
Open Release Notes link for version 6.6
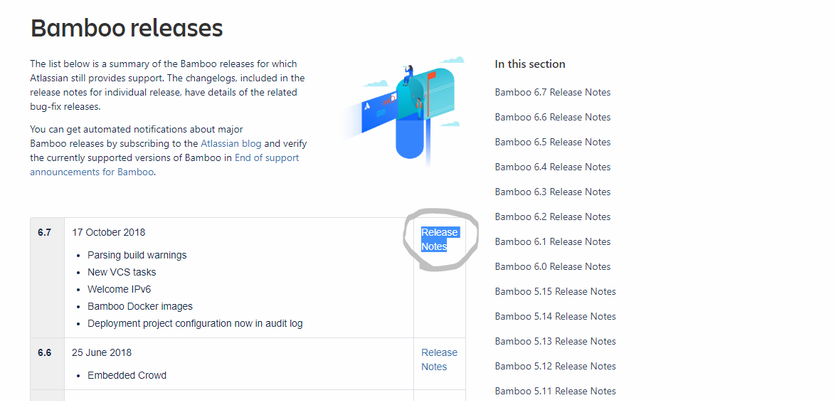[439, 359]
